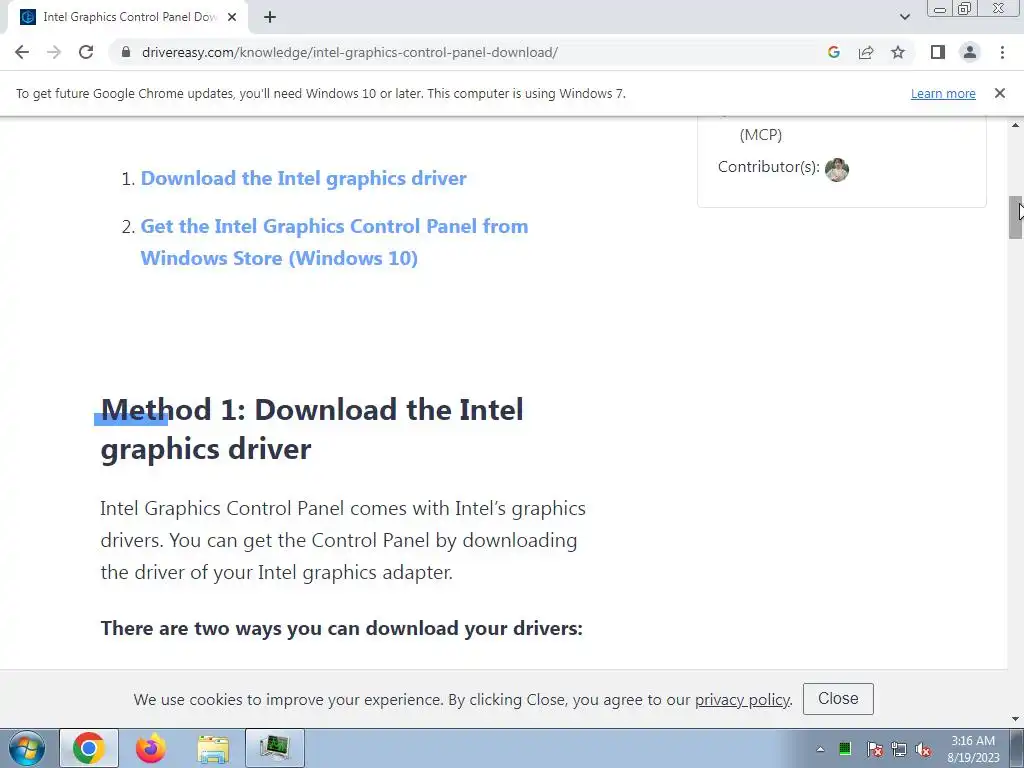Screen dimensions: 1024x768
Task: Open File Explorer from the taskbar
Action: pyautogui.click(x=213, y=748)
